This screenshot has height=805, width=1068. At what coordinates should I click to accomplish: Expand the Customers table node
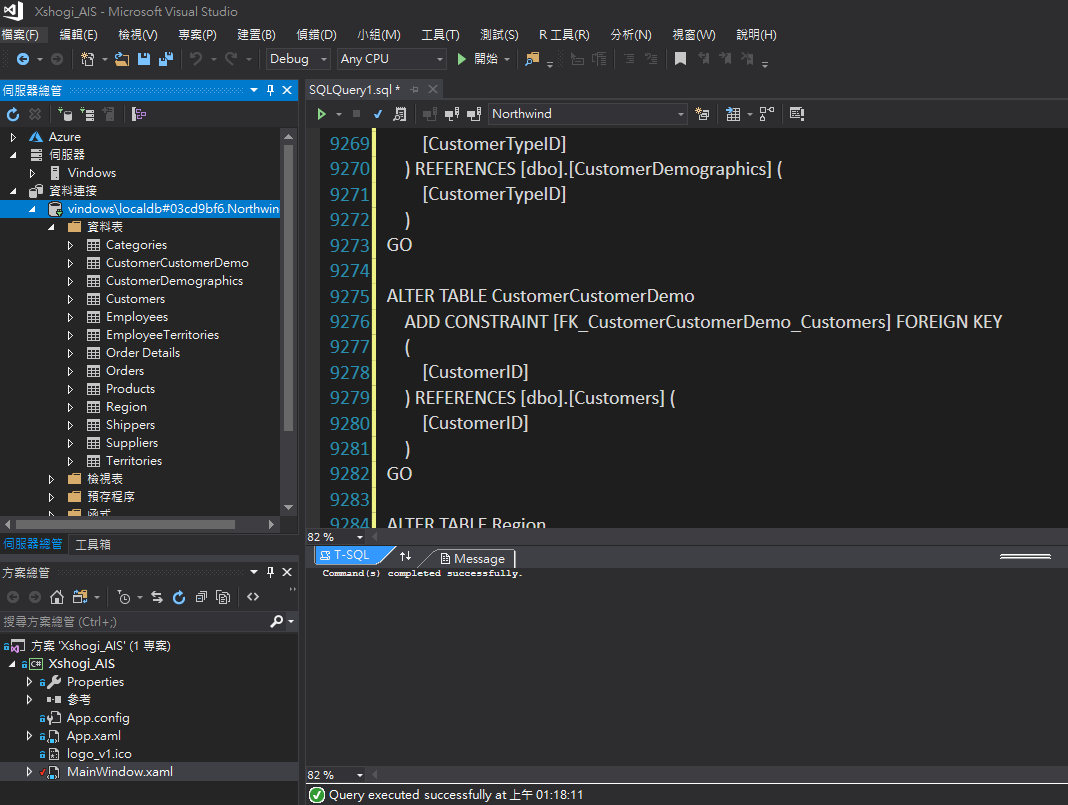click(x=70, y=299)
